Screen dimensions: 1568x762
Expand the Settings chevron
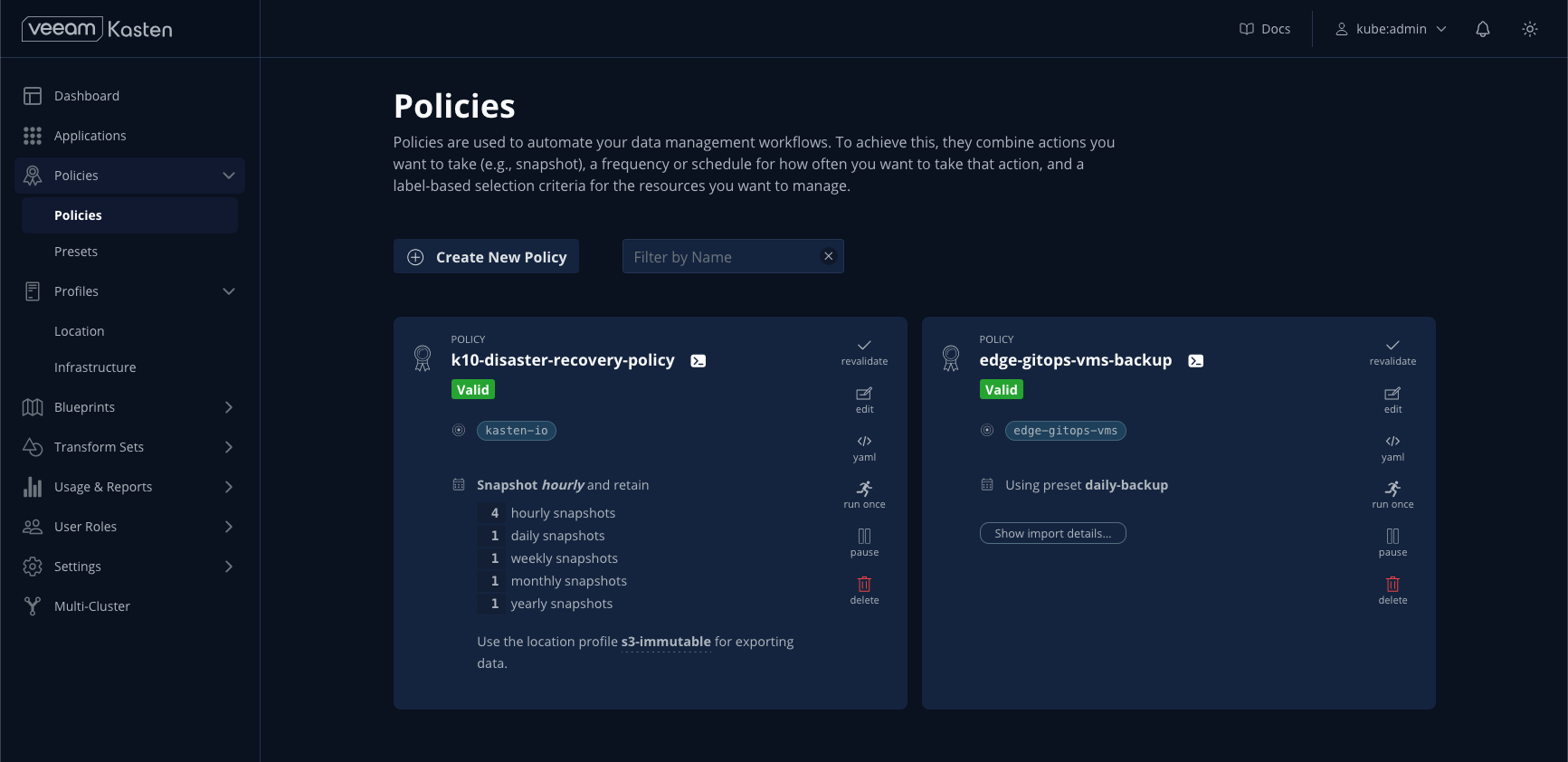(x=229, y=567)
